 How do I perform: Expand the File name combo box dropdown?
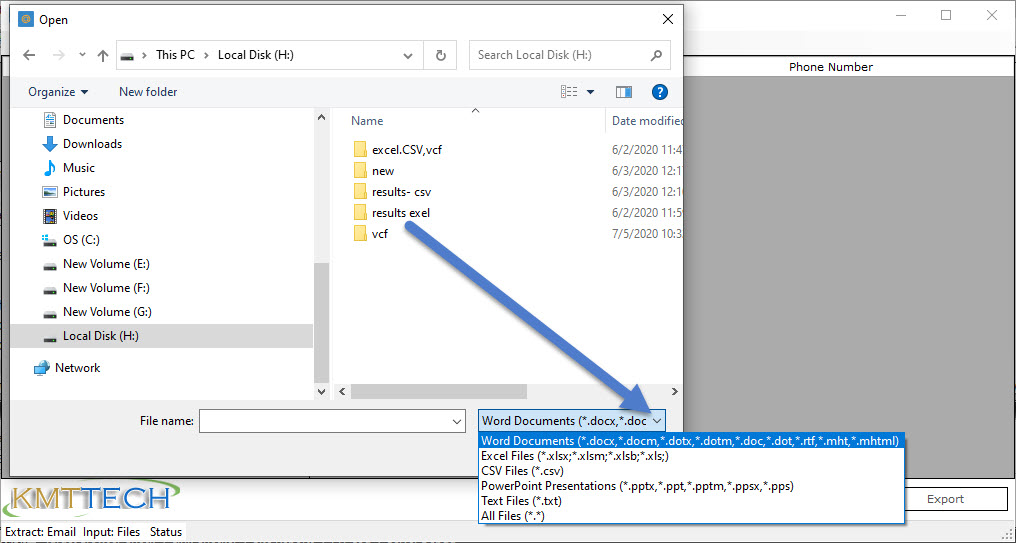[457, 422]
